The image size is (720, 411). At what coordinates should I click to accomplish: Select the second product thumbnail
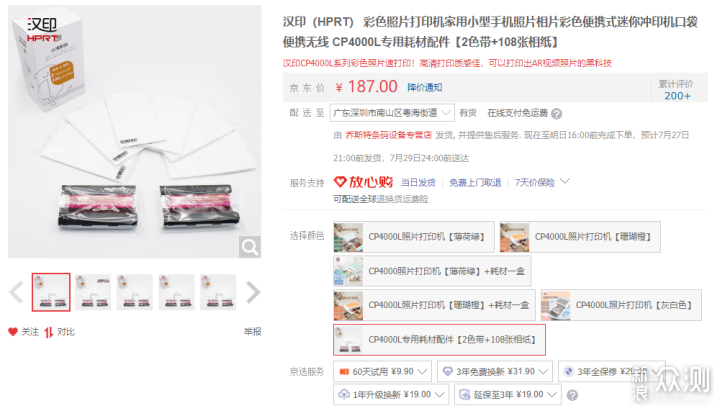[x=93, y=292]
